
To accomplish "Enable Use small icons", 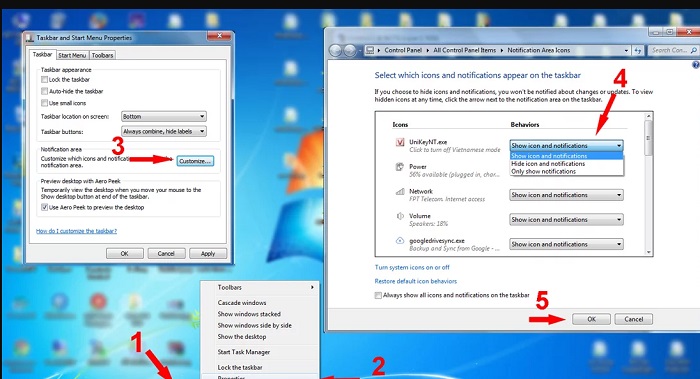I will pos(44,103).
